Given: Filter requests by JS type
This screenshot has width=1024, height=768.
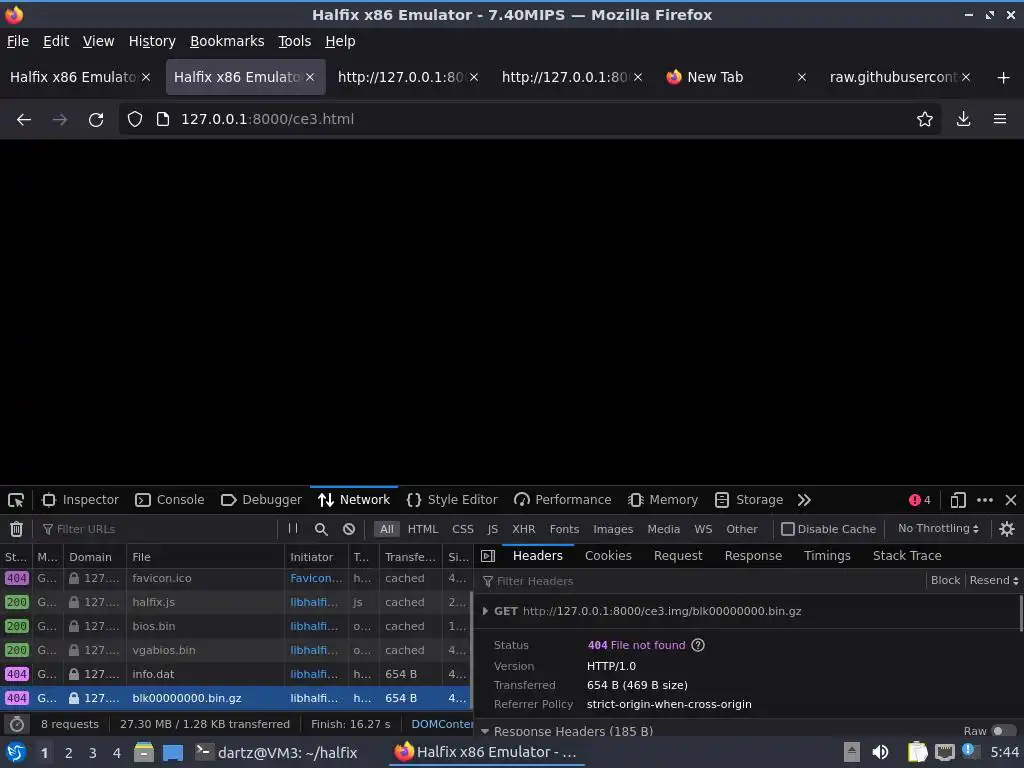Looking at the screenshot, I should tap(492, 529).
